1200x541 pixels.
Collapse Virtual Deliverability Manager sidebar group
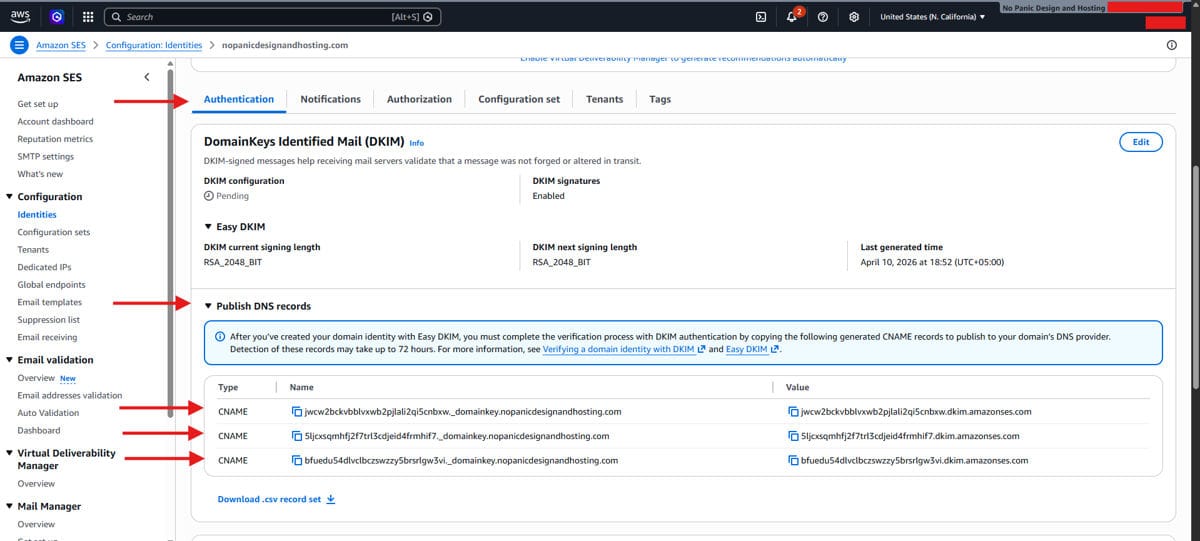(x=9, y=453)
